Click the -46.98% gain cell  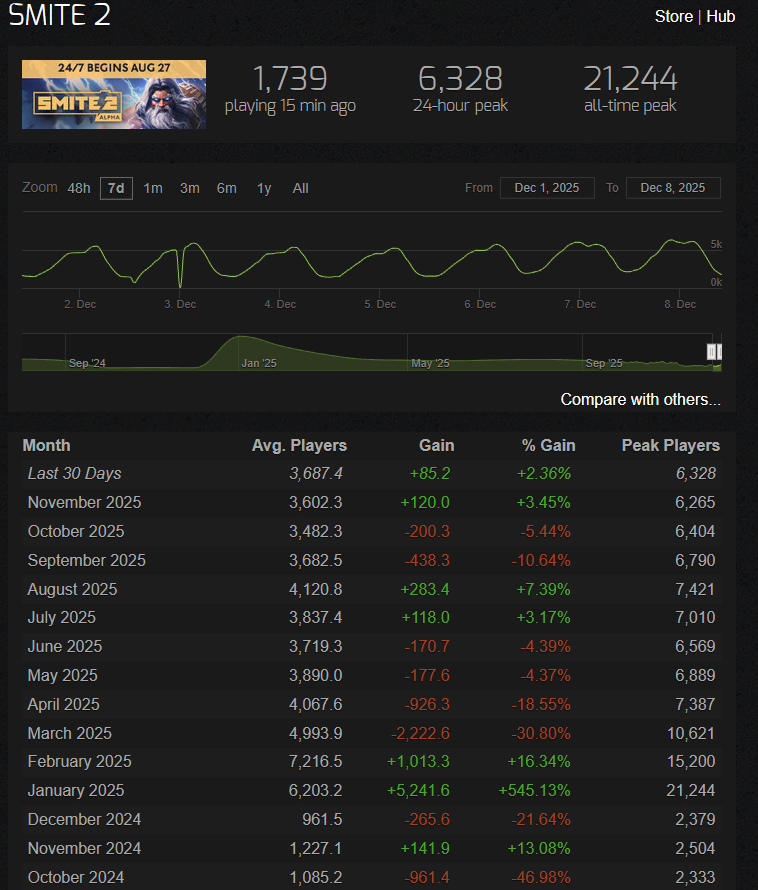pyautogui.click(x=541, y=878)
